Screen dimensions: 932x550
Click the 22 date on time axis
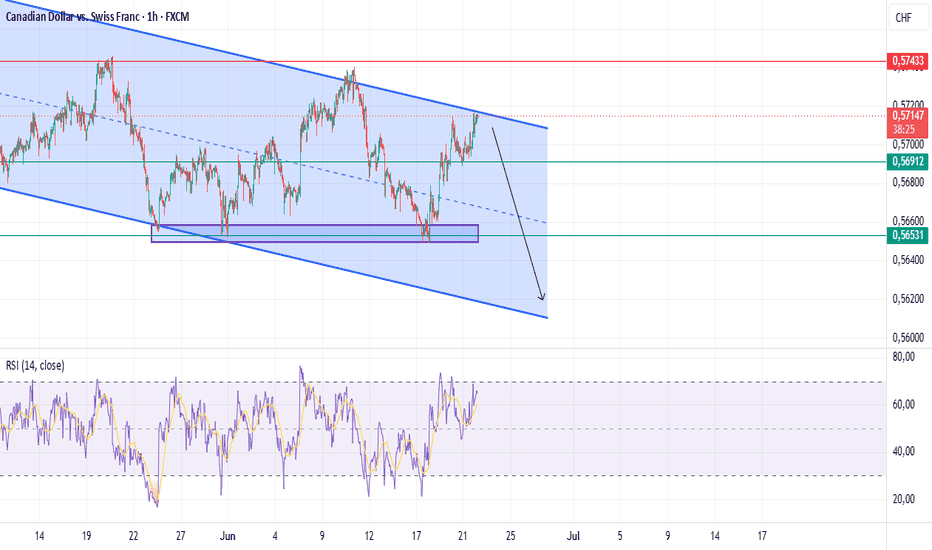[133, 536]
